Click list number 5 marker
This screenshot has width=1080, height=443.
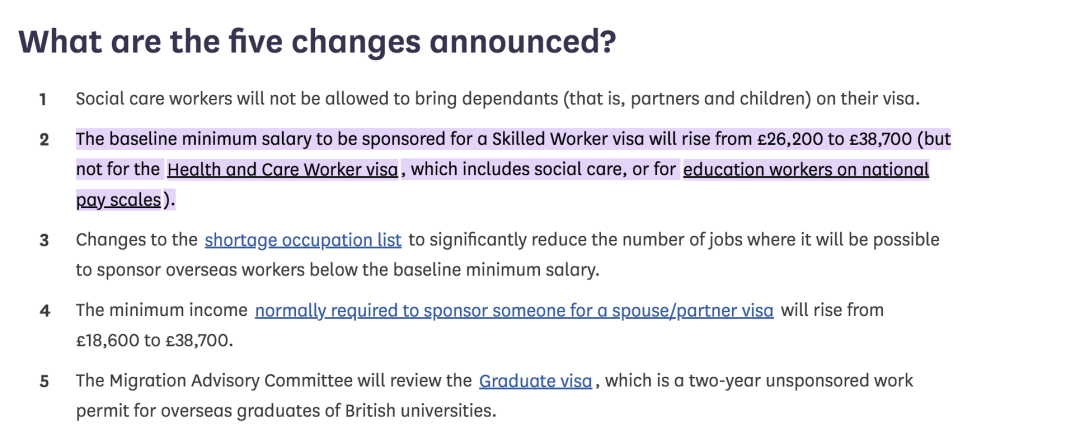click(x=44, y=381)
